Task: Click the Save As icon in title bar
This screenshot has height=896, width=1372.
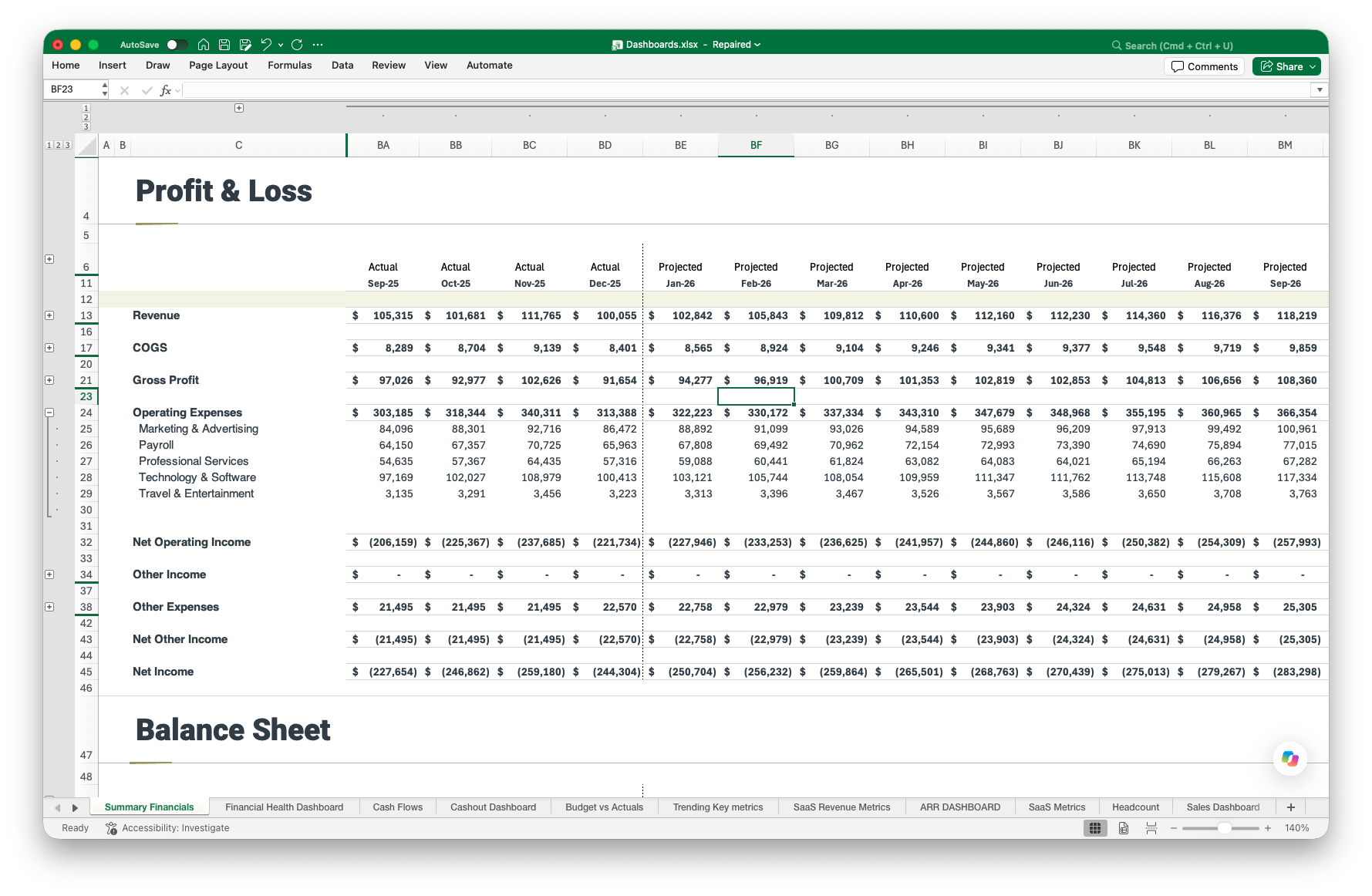Action: 245,45
